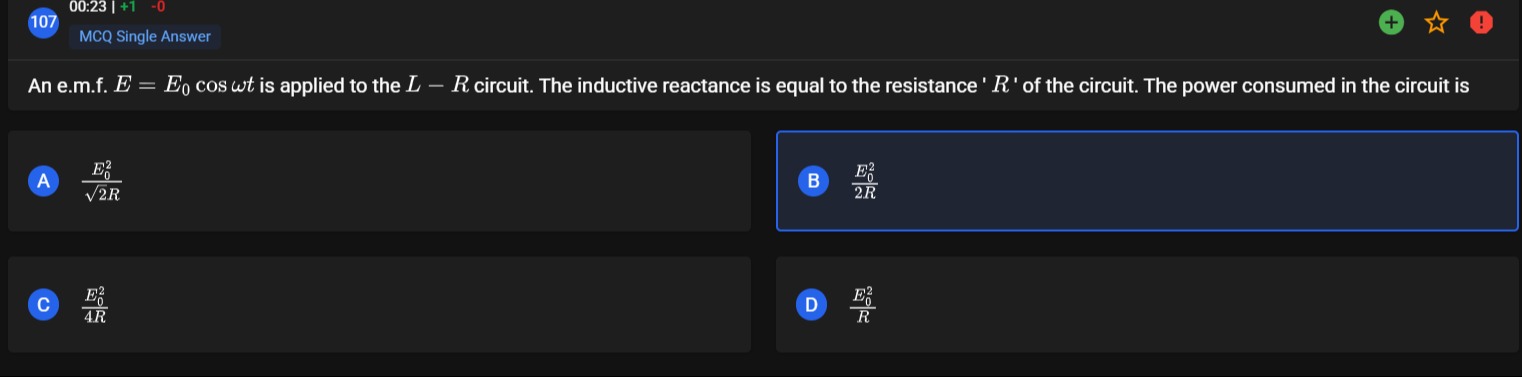Select option C radio circle

click(x=42, y=304)
